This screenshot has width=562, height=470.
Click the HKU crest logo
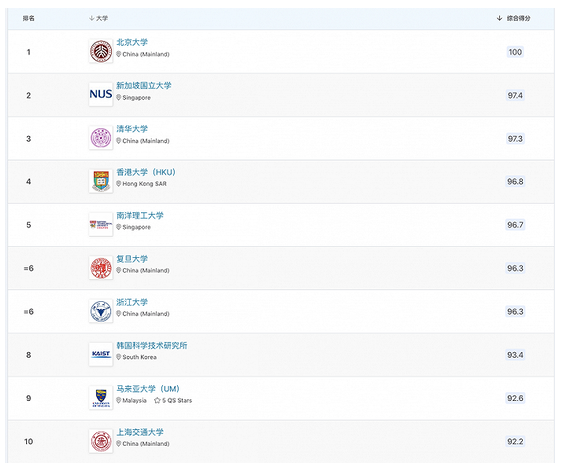coord(101,181)
